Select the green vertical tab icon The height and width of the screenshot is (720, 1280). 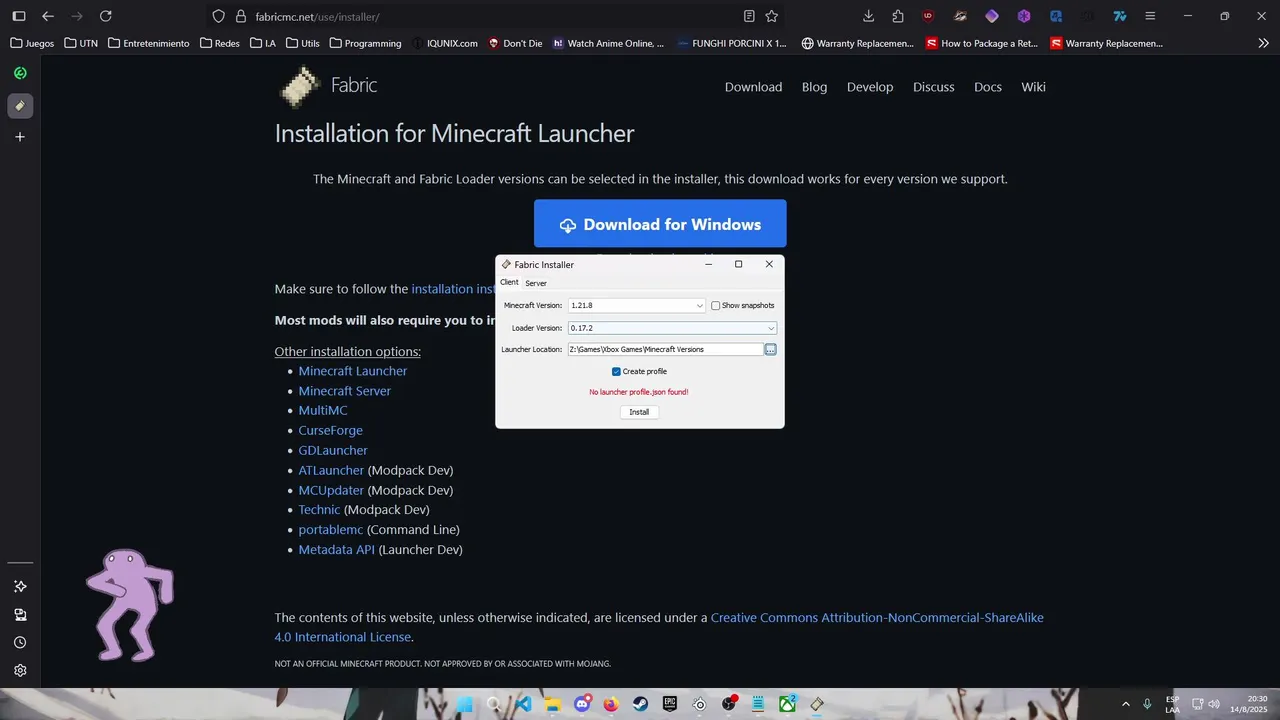tap(20, 73)
